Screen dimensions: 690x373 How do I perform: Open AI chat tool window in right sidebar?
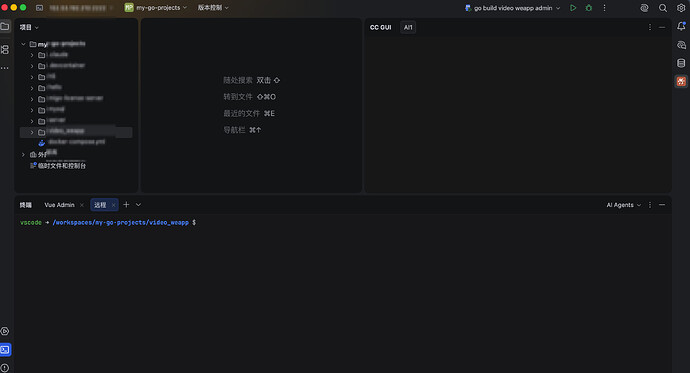(681, 45)
